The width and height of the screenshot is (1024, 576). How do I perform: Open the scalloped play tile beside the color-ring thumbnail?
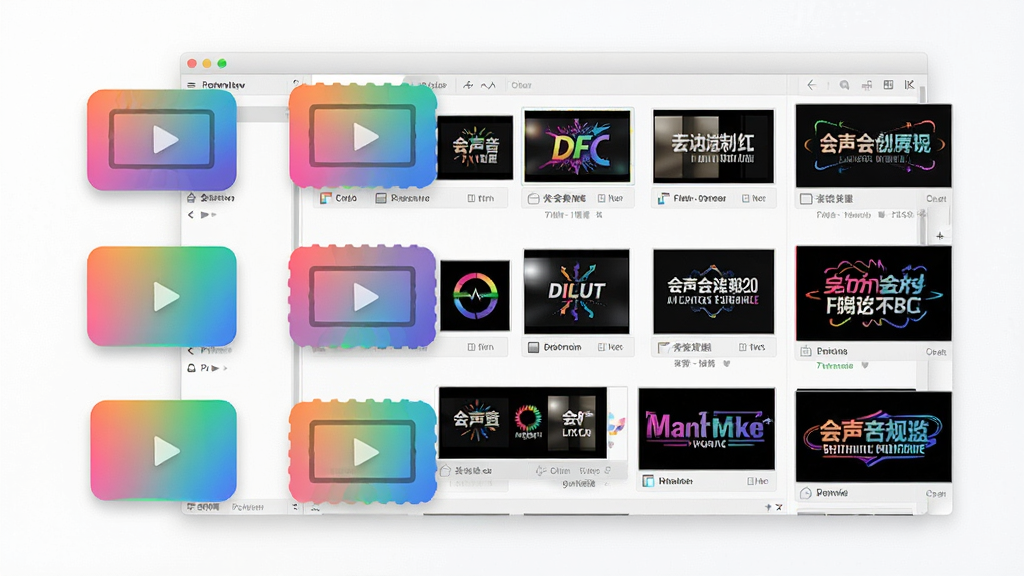[x=362, y=296]
